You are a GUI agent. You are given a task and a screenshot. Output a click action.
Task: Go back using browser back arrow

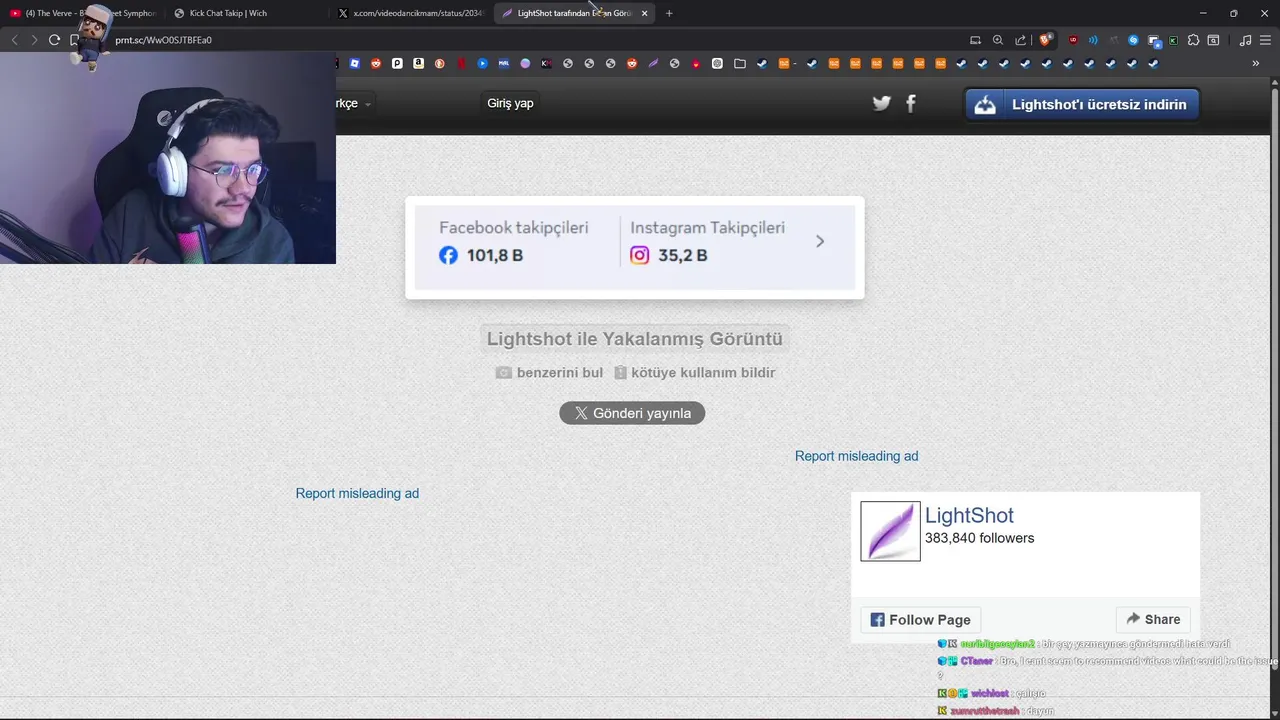14,40
